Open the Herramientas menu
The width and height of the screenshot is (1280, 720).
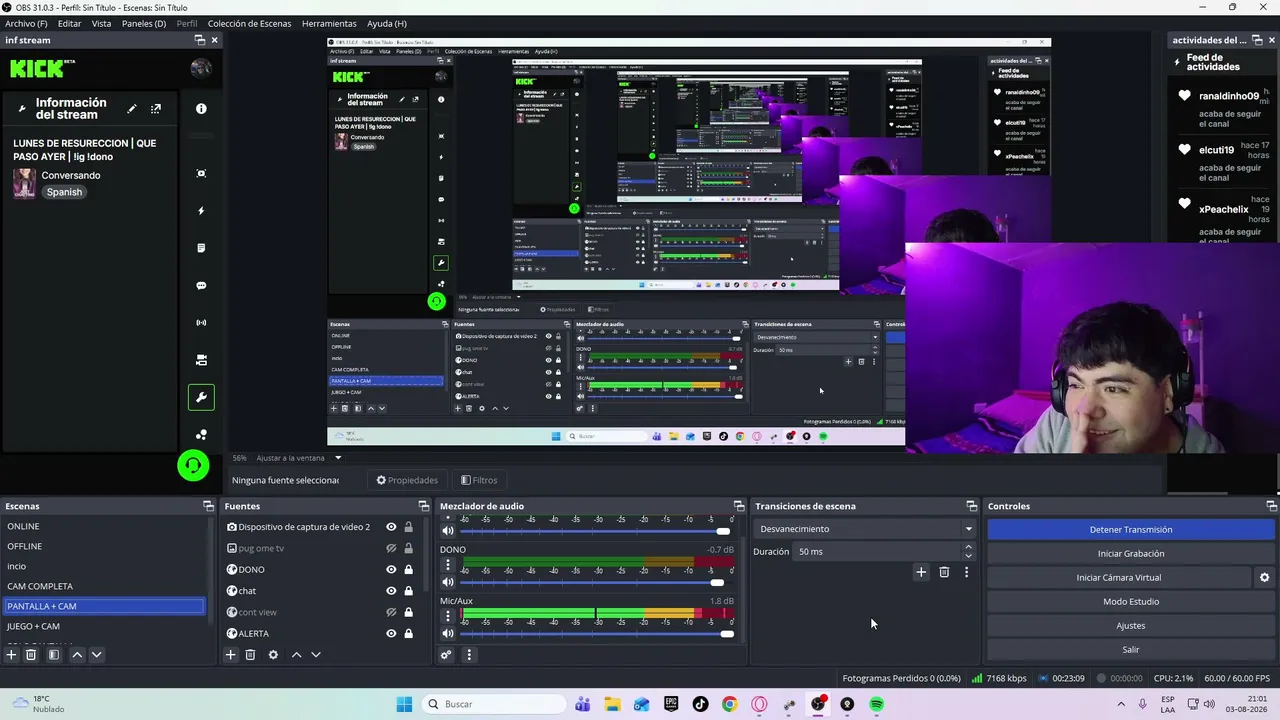coord(329,23)
